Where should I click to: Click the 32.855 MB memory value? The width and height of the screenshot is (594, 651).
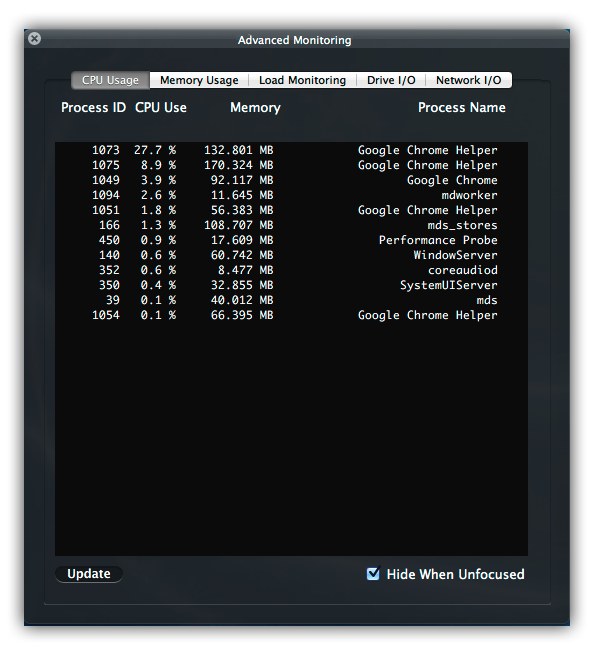[242, 285]
